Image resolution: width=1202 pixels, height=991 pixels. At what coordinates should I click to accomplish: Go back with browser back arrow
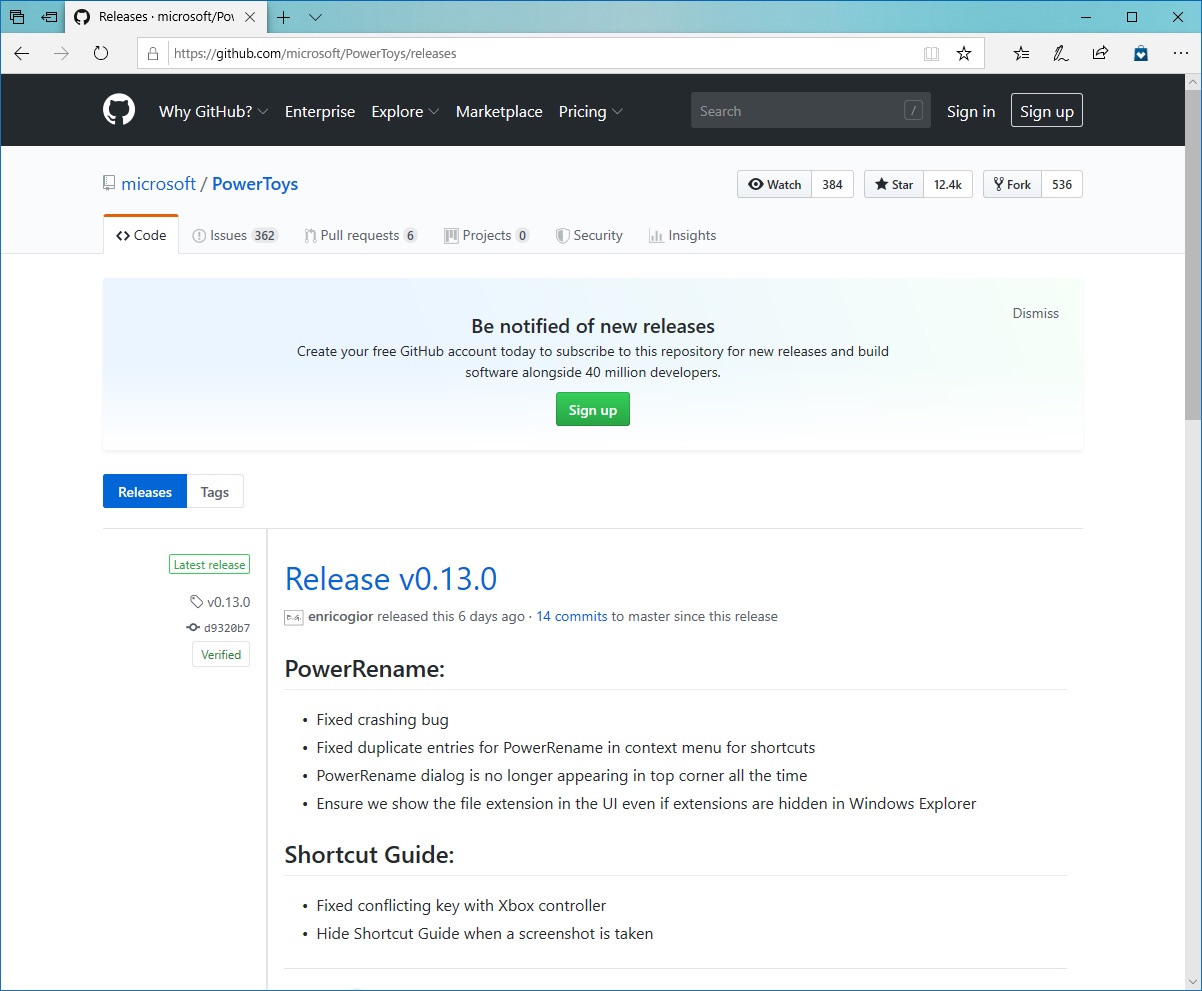[22, 54]
